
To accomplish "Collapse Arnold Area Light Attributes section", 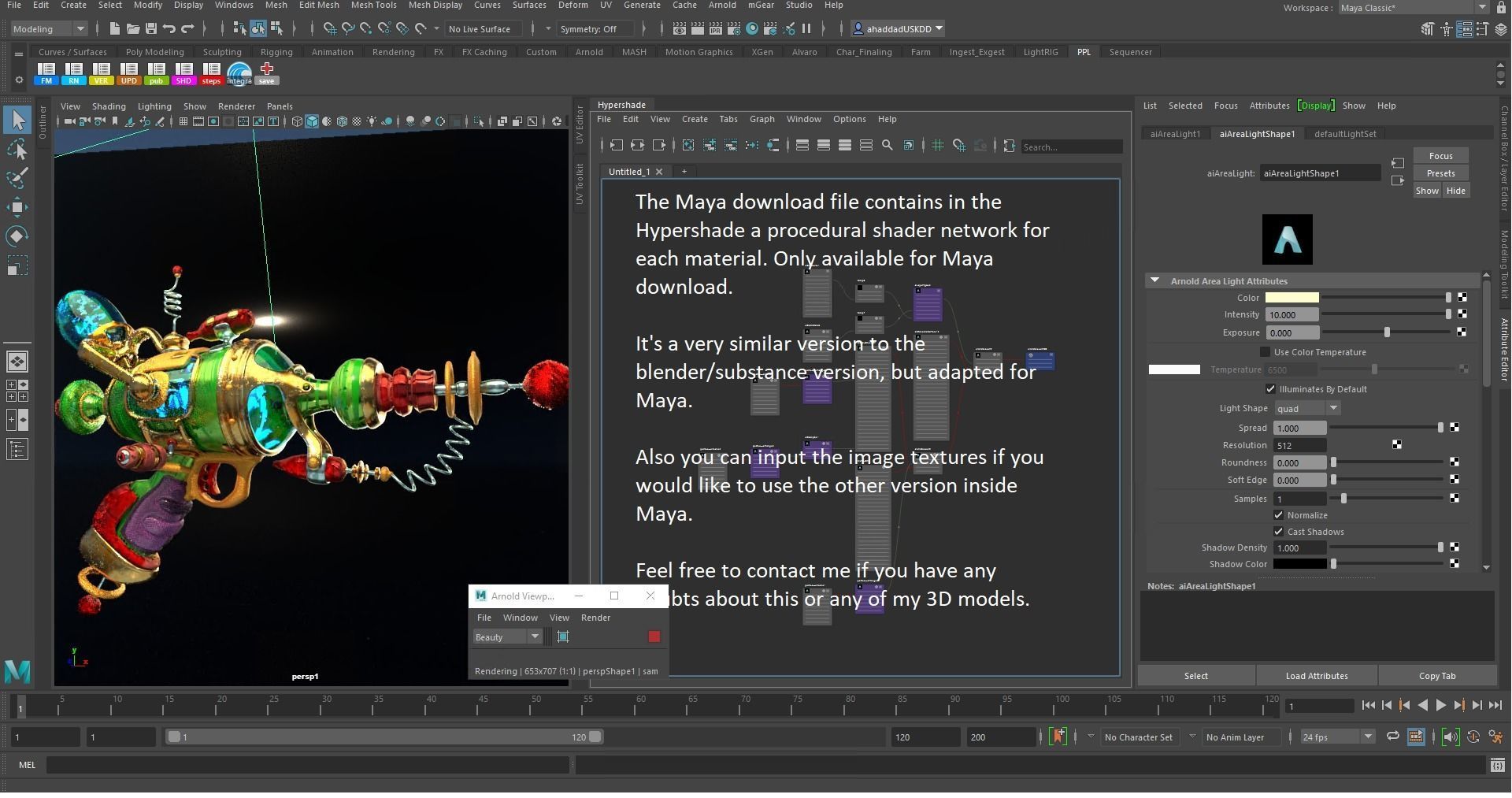I will coord(1154,280).
